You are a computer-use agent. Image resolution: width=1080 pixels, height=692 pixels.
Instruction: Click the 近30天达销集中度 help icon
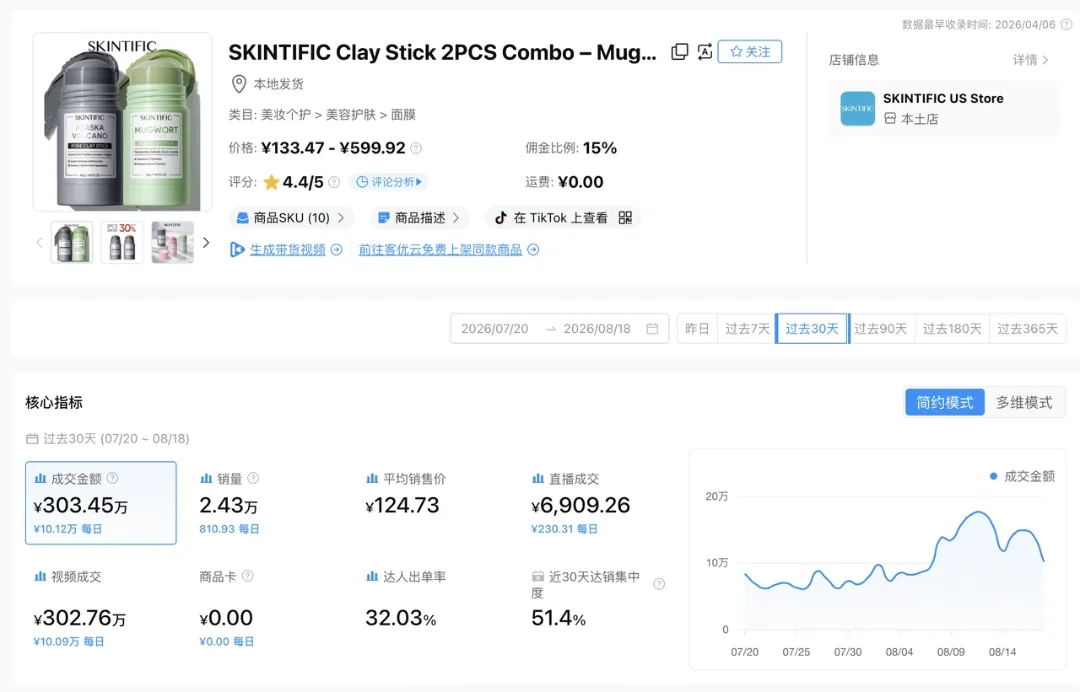[x=659, y=584]
